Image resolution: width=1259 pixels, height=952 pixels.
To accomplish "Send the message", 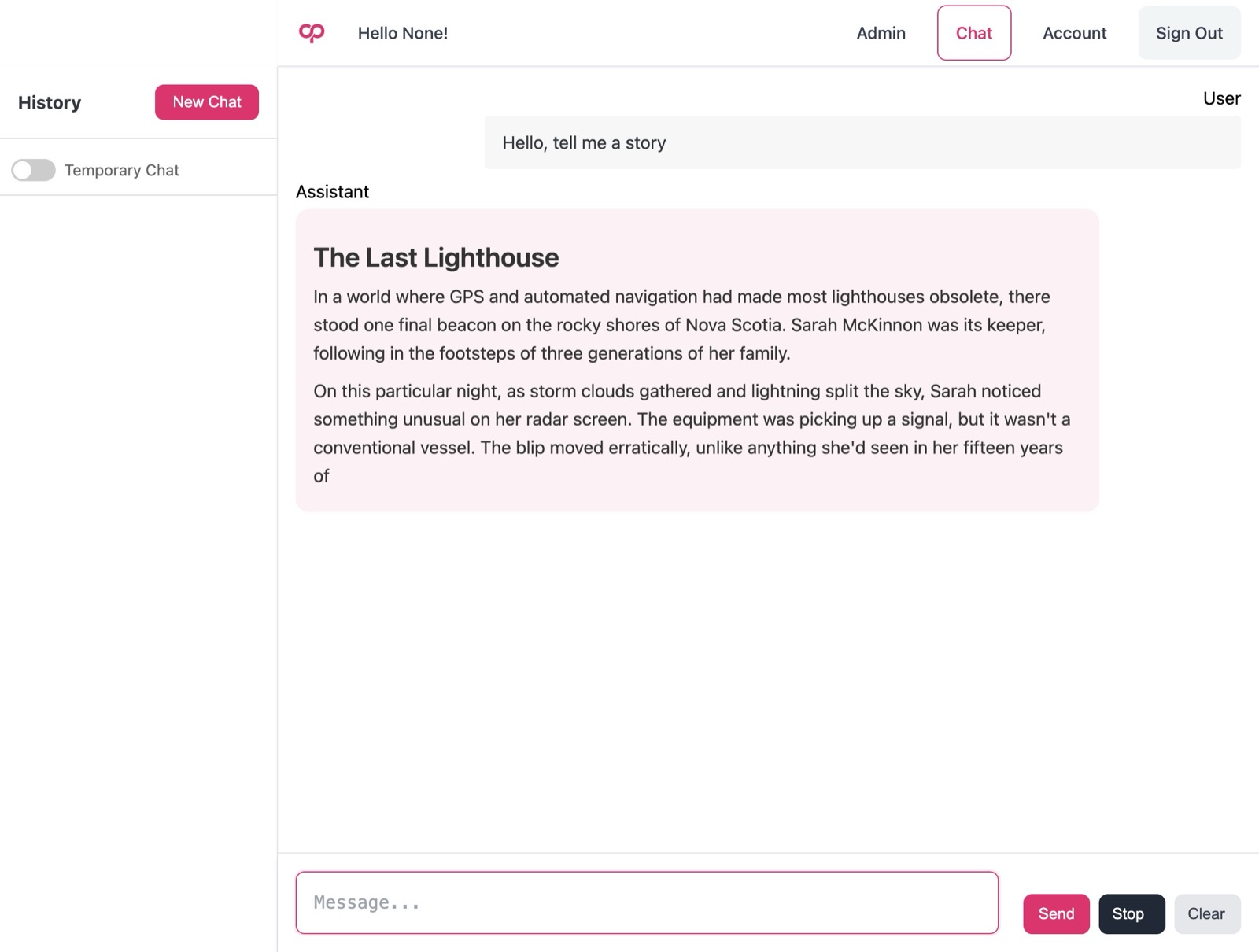I will [1056, 913].
